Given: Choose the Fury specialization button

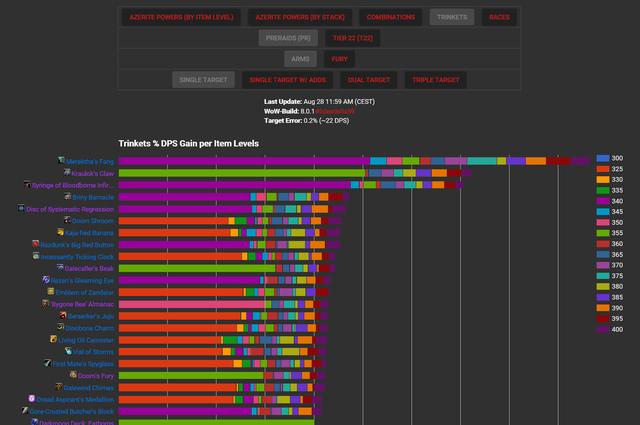Looking at the screenshot, I should pos(340,59).
